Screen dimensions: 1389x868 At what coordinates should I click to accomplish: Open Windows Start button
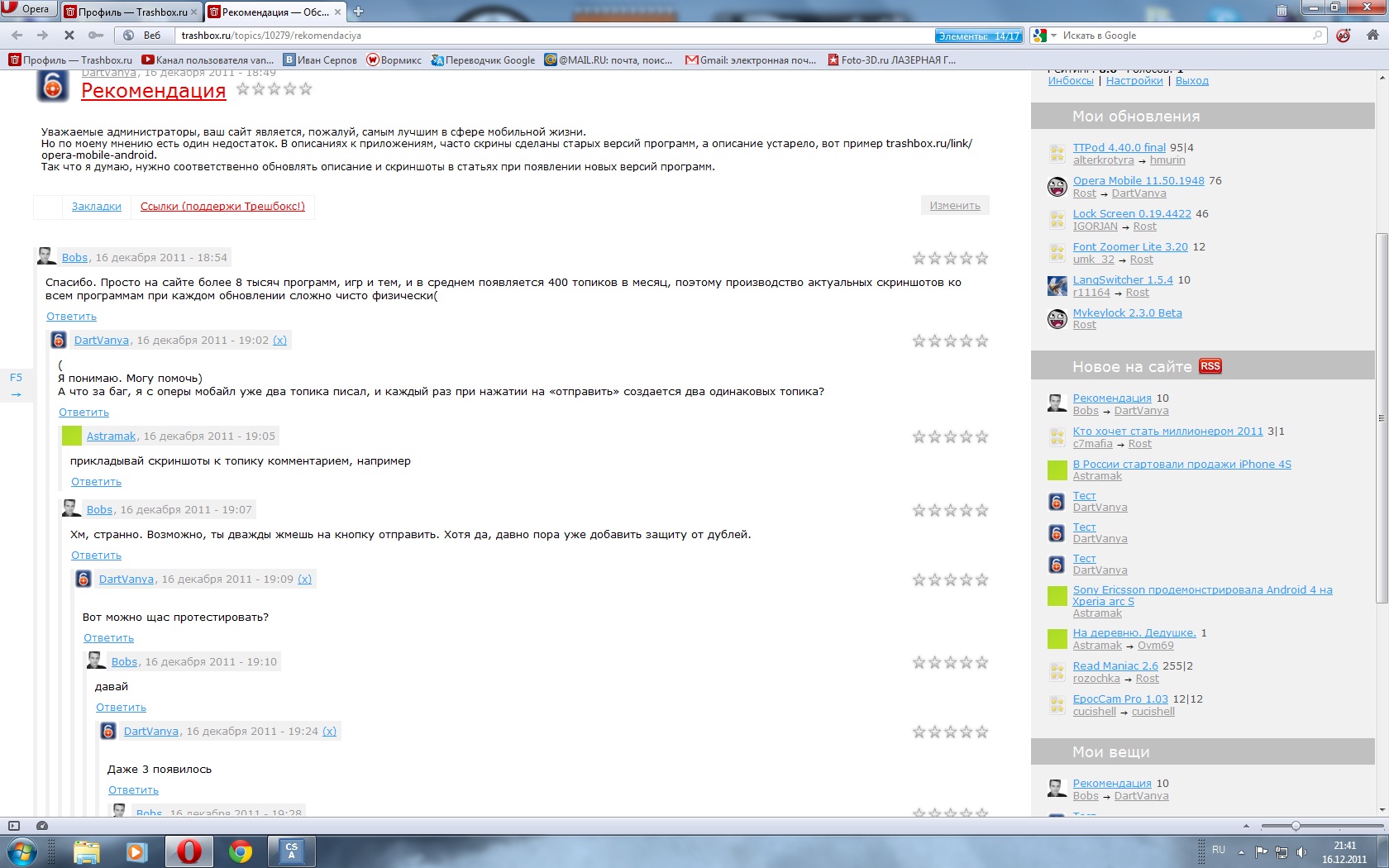tap(21, 851)
